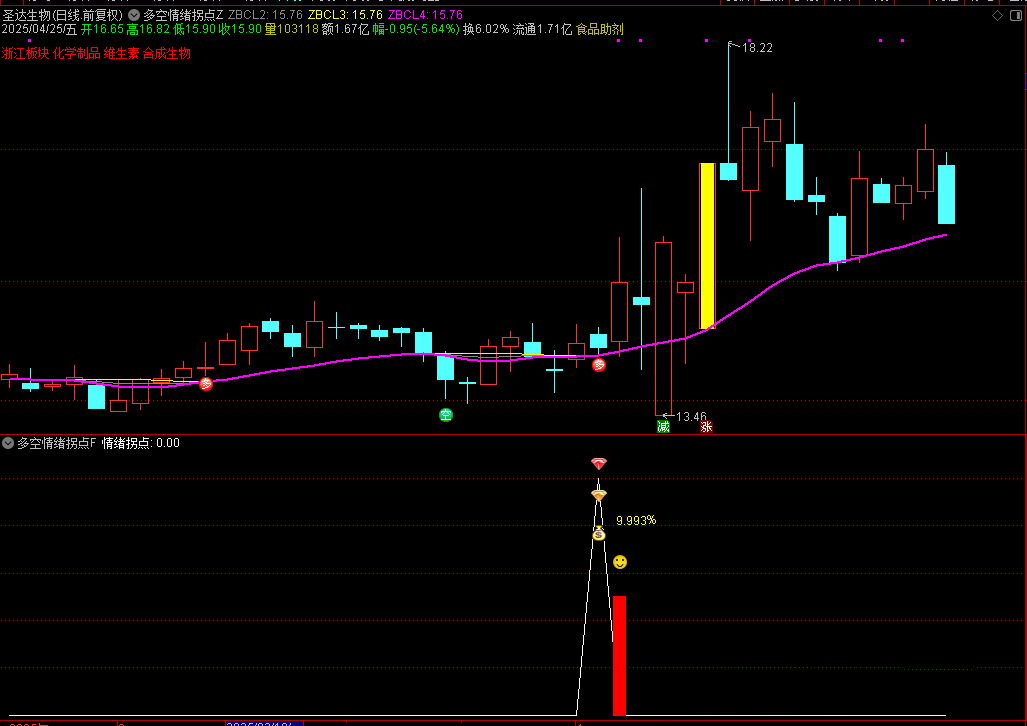The image size is (1027, 726).
Task: Expand the 多空情绪拐点F indicator dropdown
Action: tap(8, 443)
